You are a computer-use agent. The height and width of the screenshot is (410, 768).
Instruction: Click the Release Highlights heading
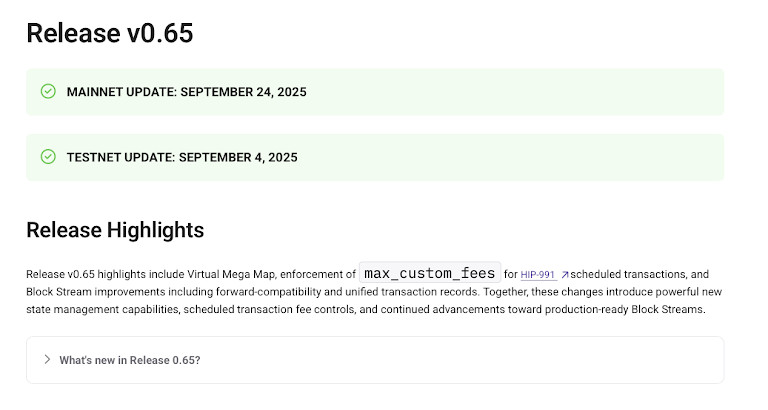(115, 230)
